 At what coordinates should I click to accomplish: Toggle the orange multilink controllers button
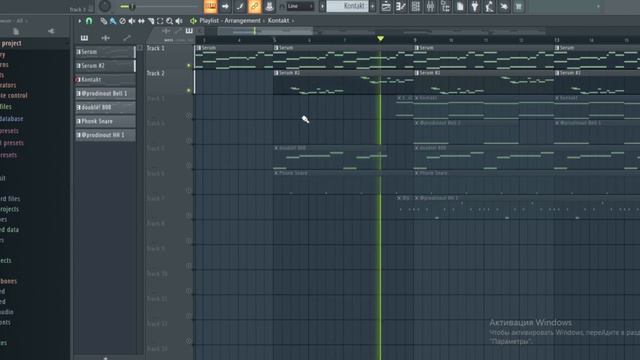[255, 7]
